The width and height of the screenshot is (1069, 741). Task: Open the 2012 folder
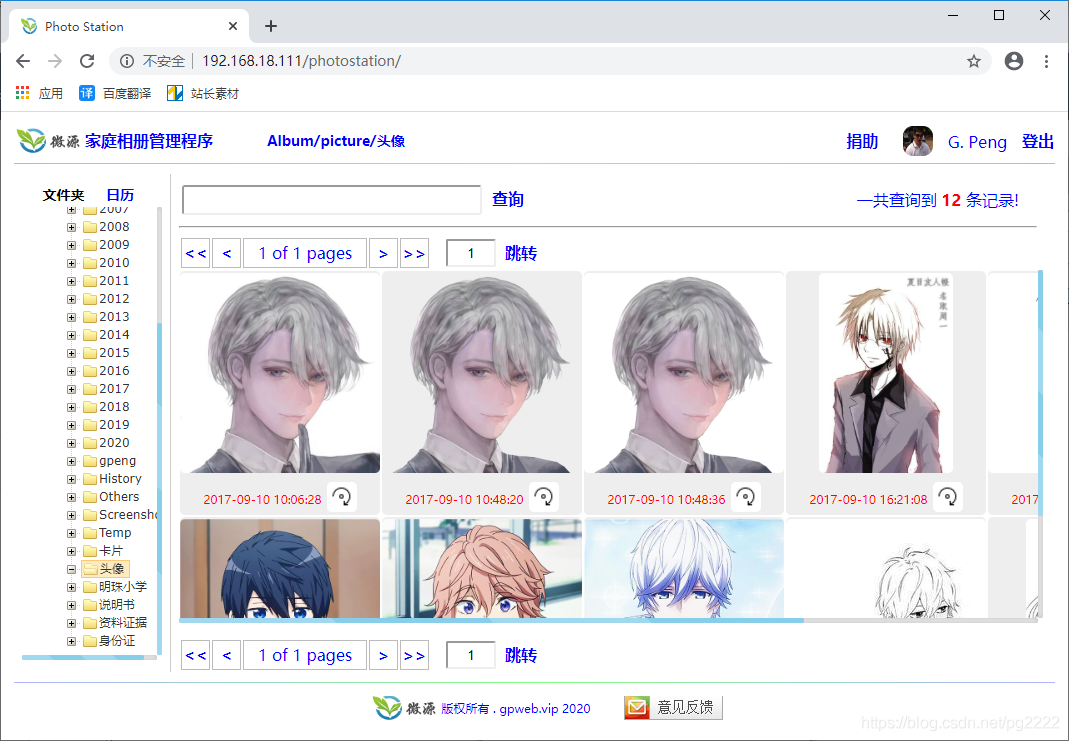106,299
